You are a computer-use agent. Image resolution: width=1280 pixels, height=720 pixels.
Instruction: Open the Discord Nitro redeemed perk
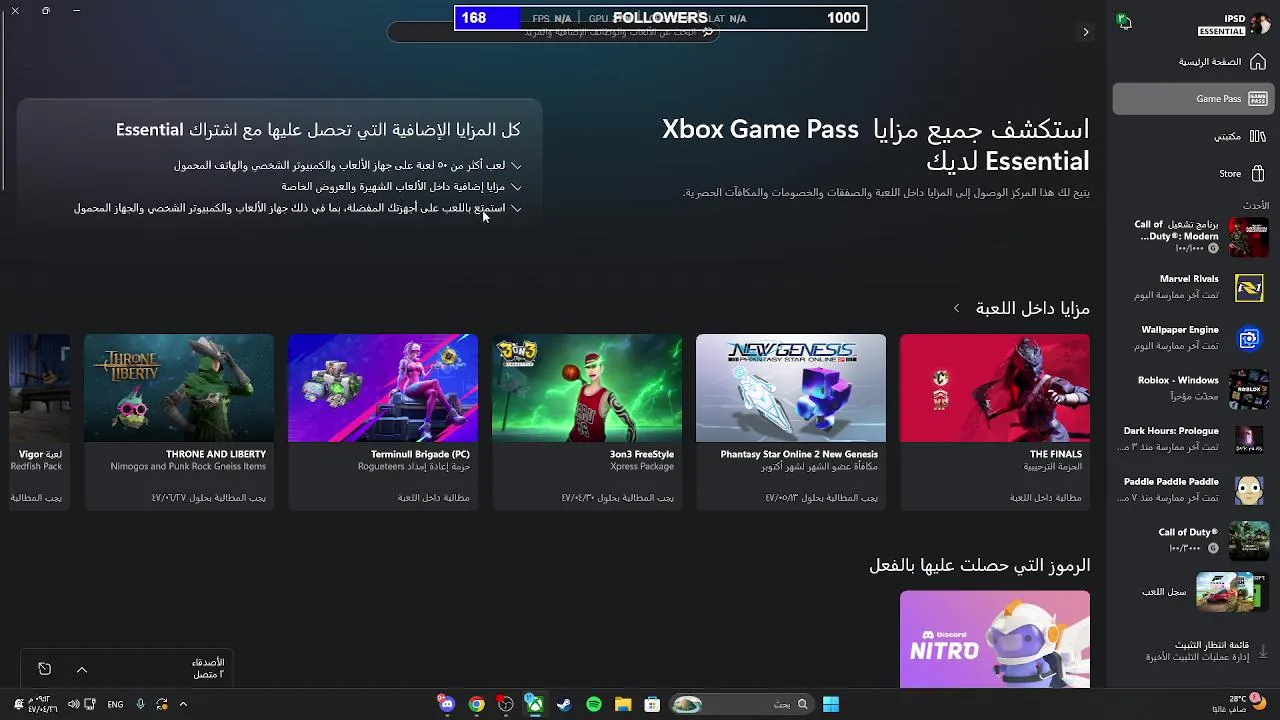click(995, 639)
